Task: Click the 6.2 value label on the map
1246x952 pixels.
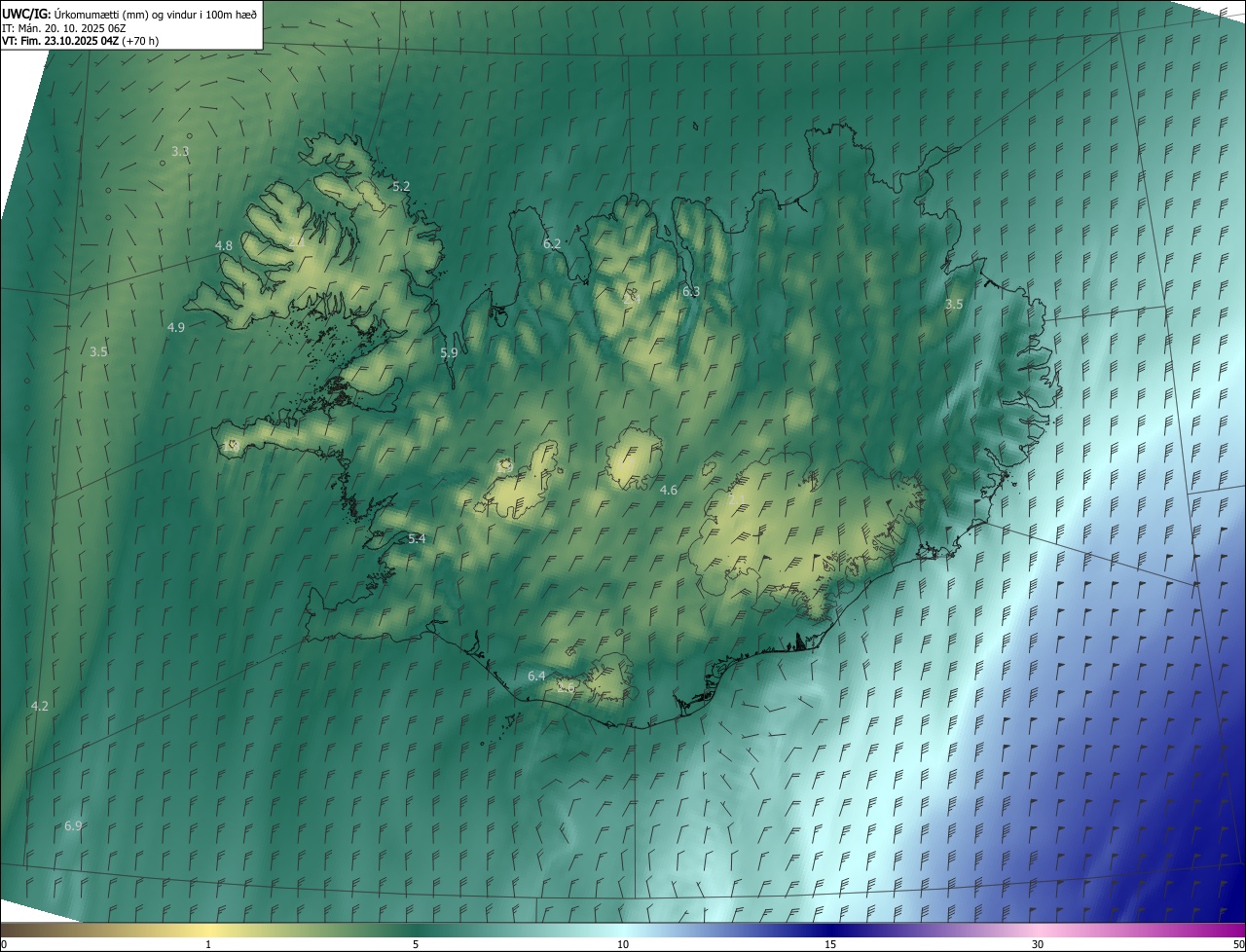Action: coord(552,244)
